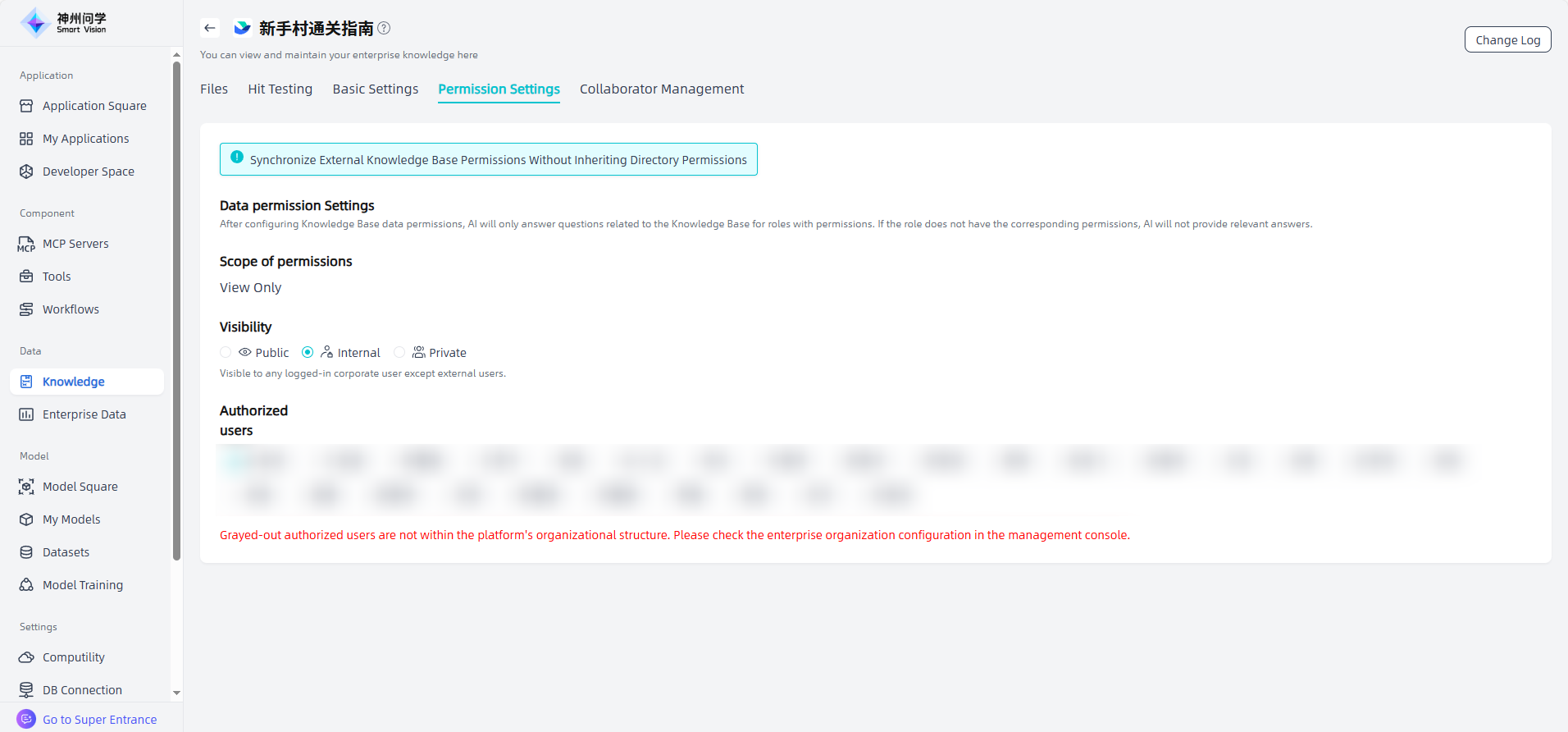Click the Go to Super Entrance icon

click(26, 719)
